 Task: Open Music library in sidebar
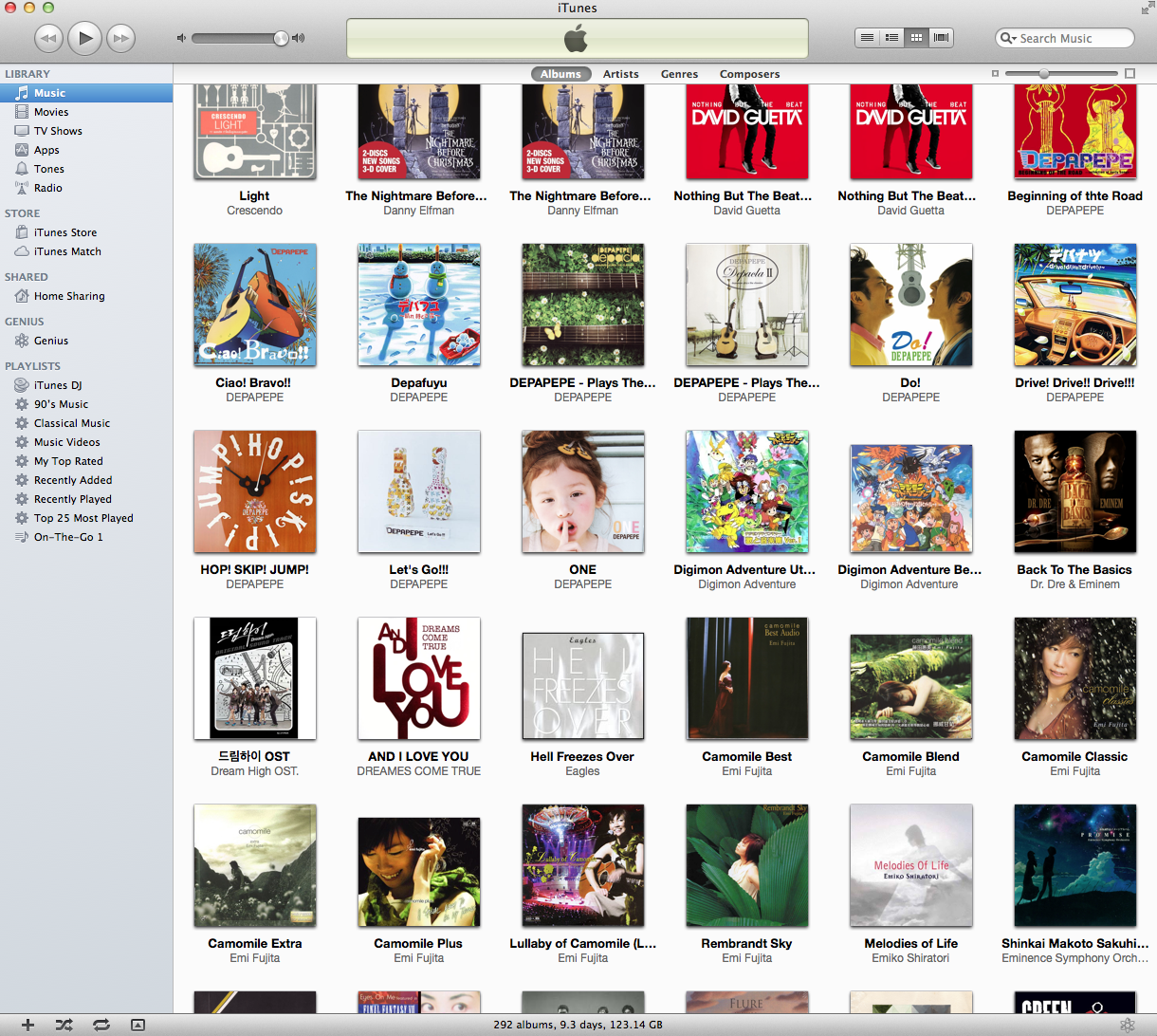(86, 93)
